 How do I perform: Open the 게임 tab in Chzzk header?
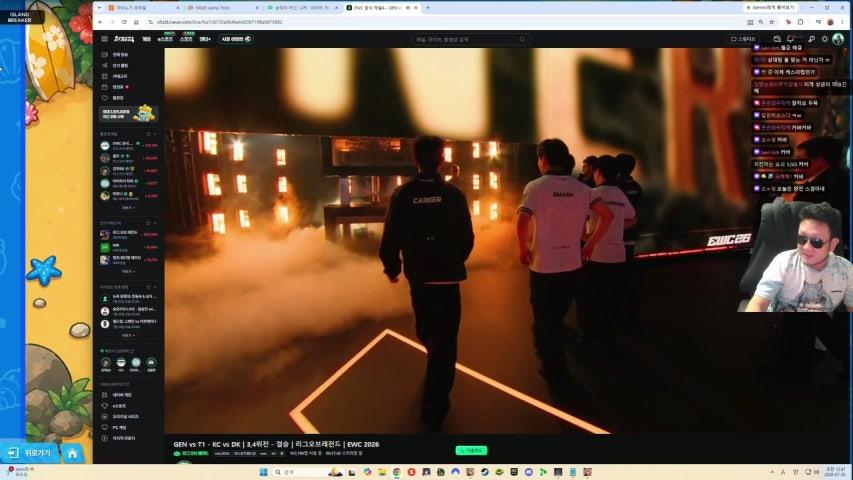(146, 39)
